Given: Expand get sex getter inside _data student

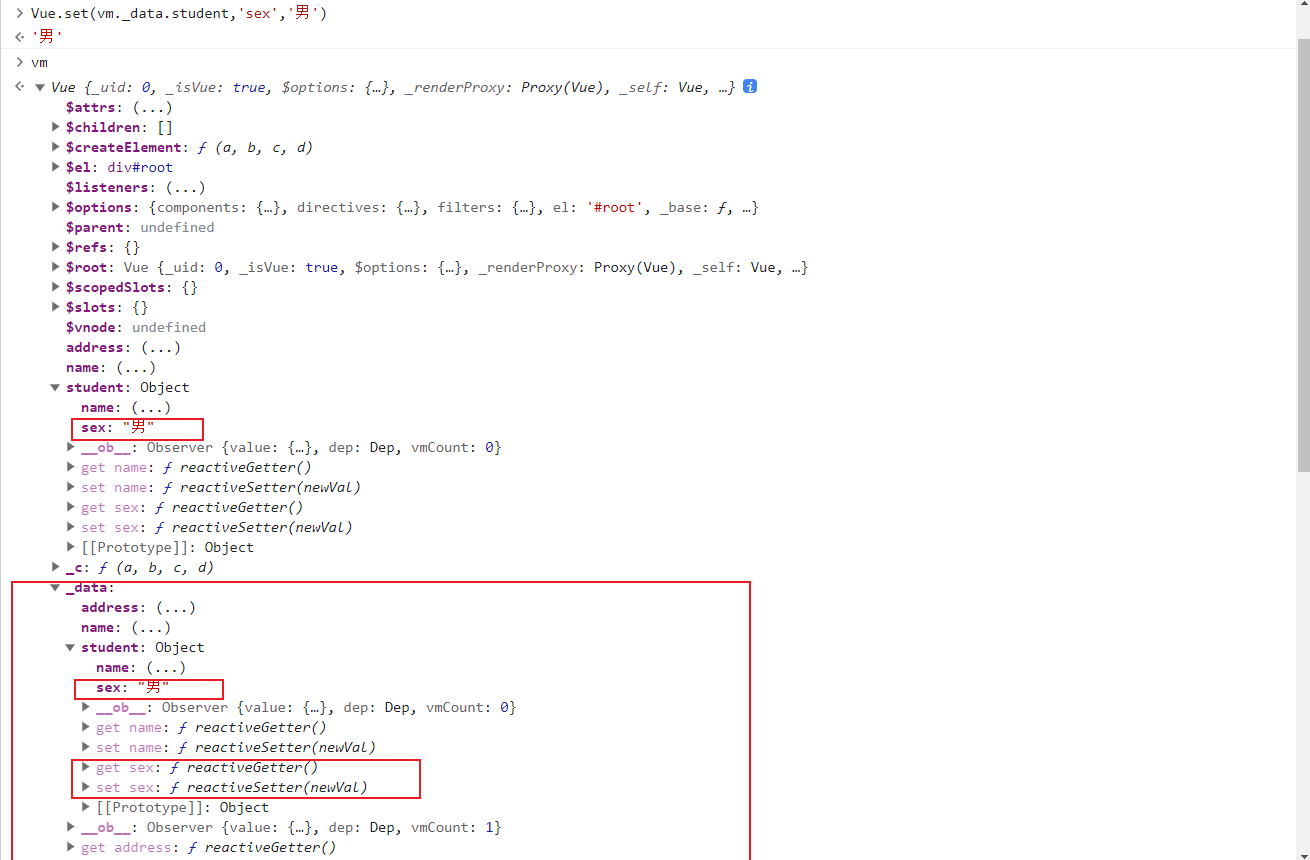Looking at the screenshot, I should [x=86, y=767].
